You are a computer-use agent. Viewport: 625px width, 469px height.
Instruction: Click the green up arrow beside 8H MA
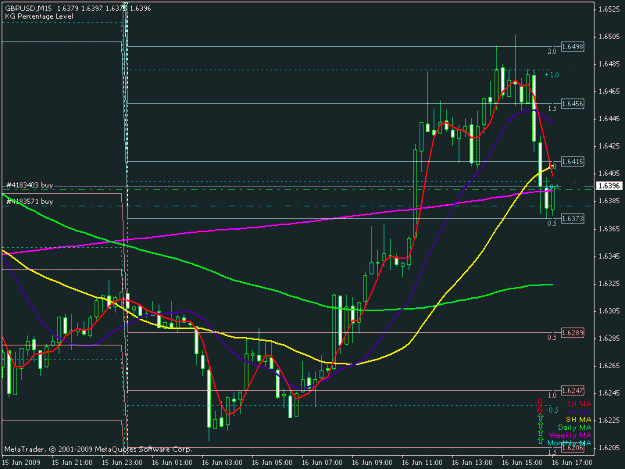click(x=540, y=418)
